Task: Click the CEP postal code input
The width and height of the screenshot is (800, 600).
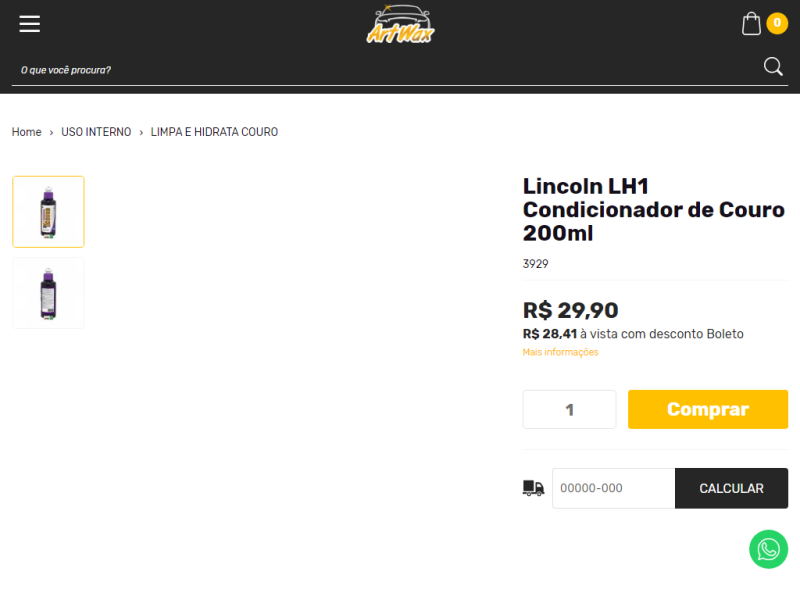Action: click(x=613, y=488)
